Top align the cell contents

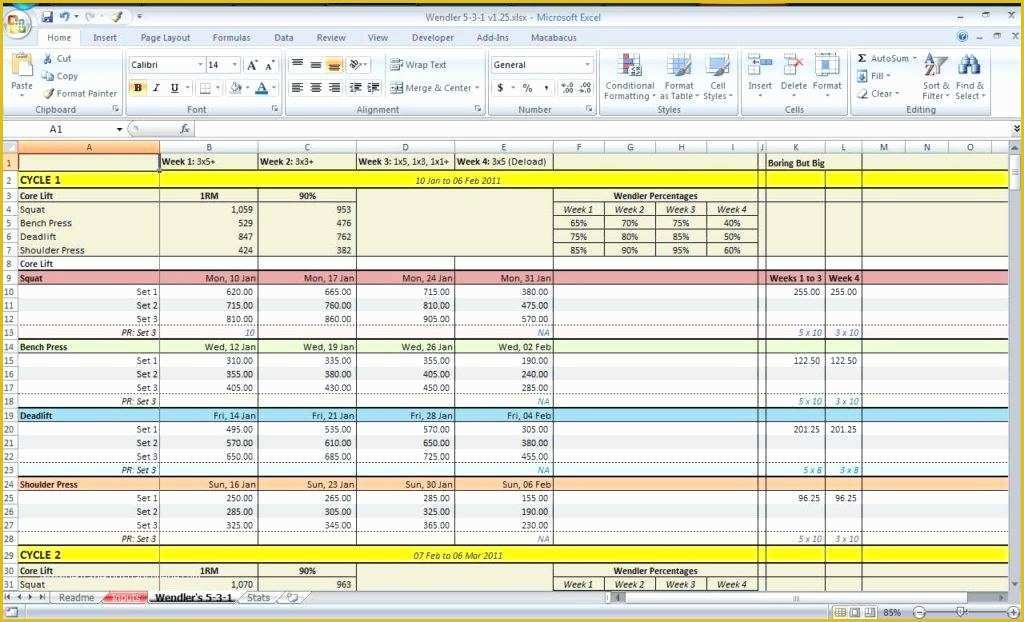point(297,65)
